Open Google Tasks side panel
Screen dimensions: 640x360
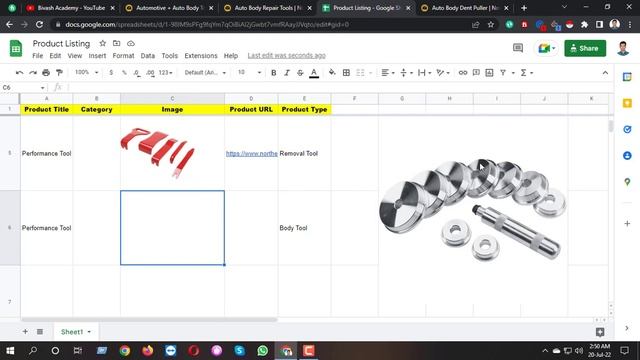click(627, 129)
